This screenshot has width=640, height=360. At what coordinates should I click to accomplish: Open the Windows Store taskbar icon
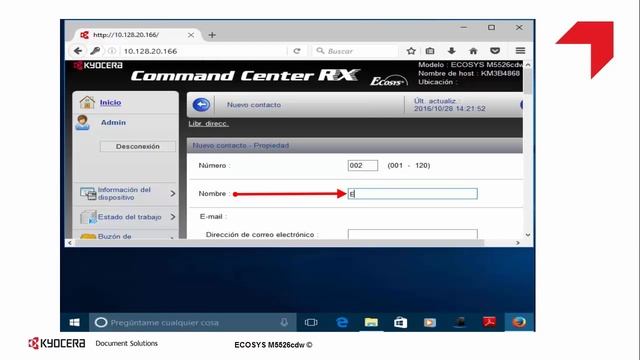click(400, 322)
